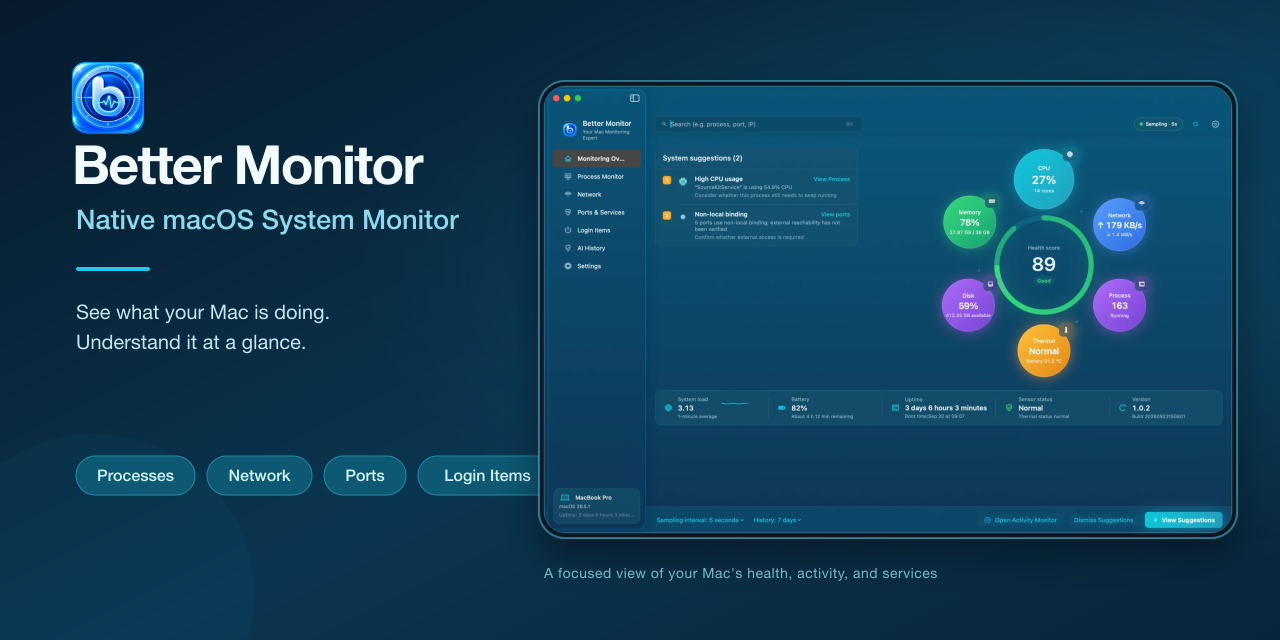Viewport: 1280px width, 640px height.
Task: Click the orange number 1 suggestion badge
Action: (667, 180)
